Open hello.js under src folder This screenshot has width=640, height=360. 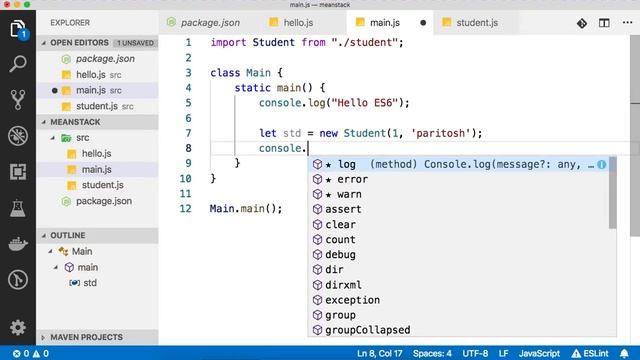(x=98, y=154)
